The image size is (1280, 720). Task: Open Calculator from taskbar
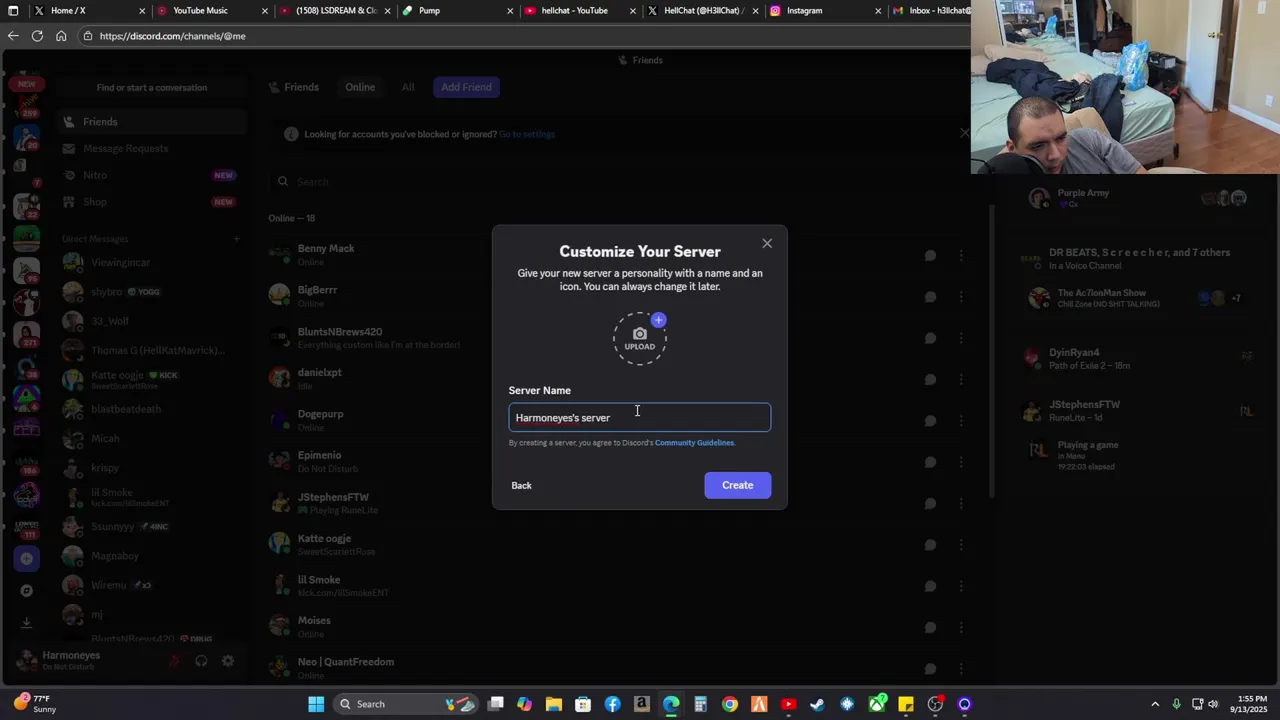tap(700, 704)
